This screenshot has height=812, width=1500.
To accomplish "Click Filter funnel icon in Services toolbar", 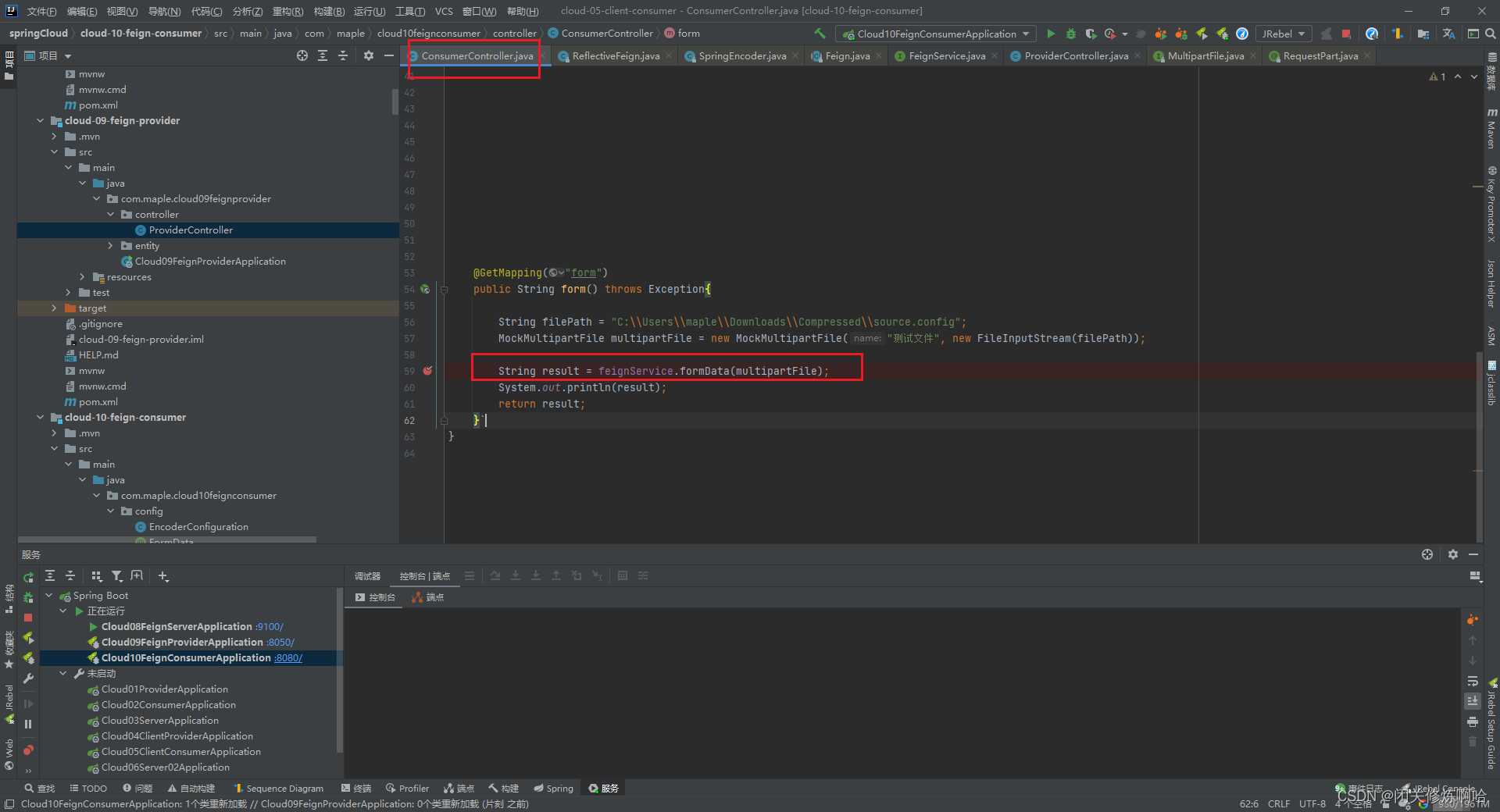I will coord(117,575).
